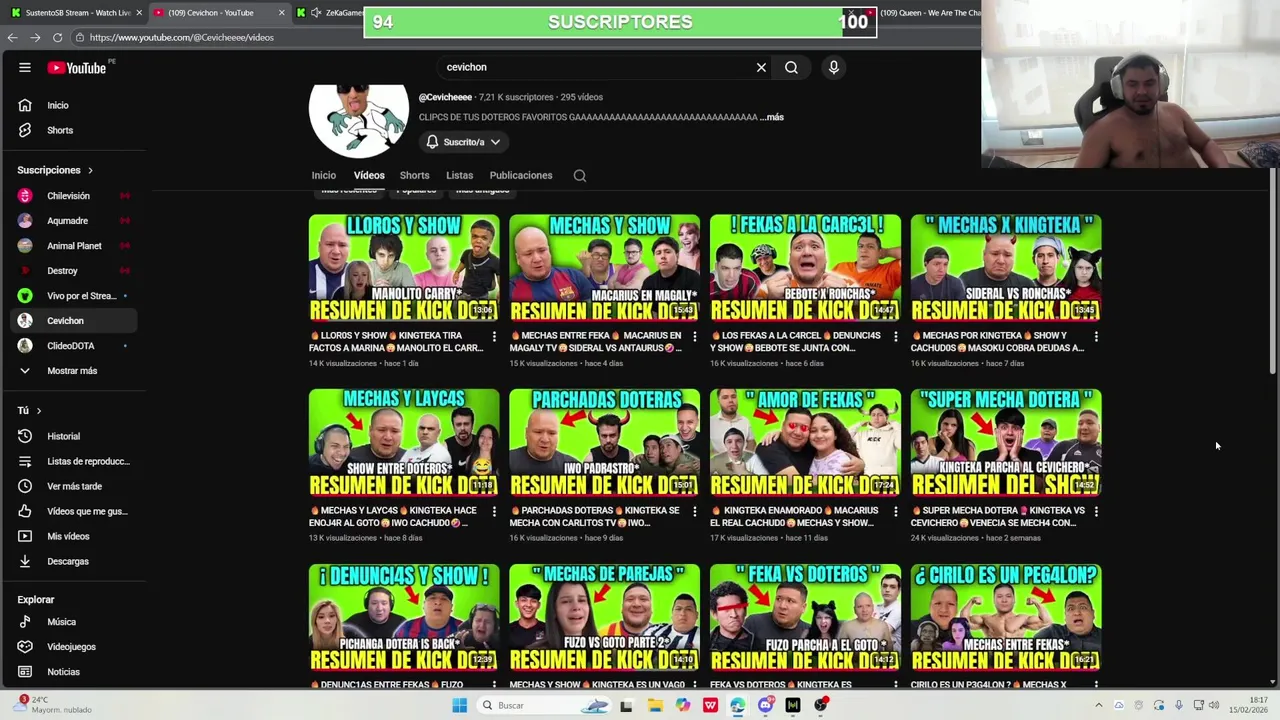The image size is (1280, 720).
Task: Play AMOR DE FEKAS thumbnail
Action: pyautogui.click(x=805, y=442)
